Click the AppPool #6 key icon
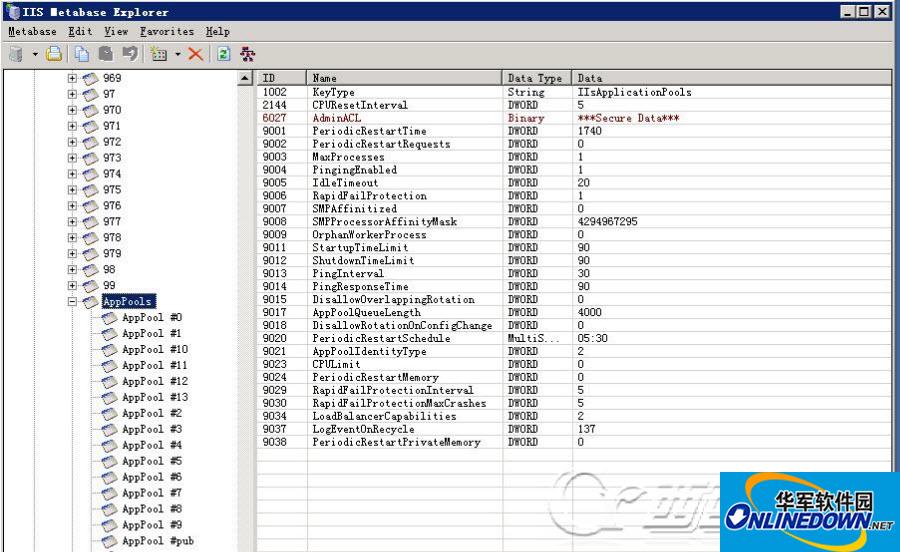This screenshot has height=552, width=900. tap(109, 478)
